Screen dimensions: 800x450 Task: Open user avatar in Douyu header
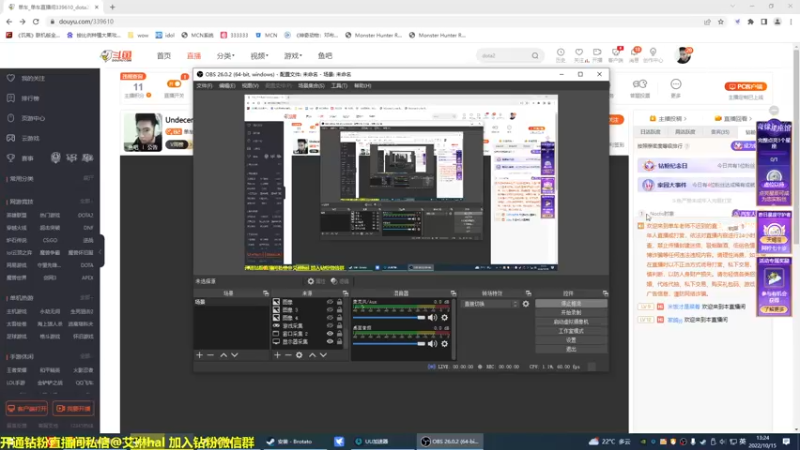pos(683,55)
